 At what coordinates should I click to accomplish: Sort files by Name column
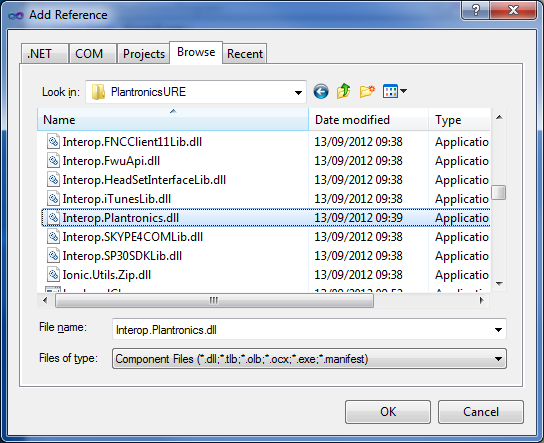click(x=173, y=120)
